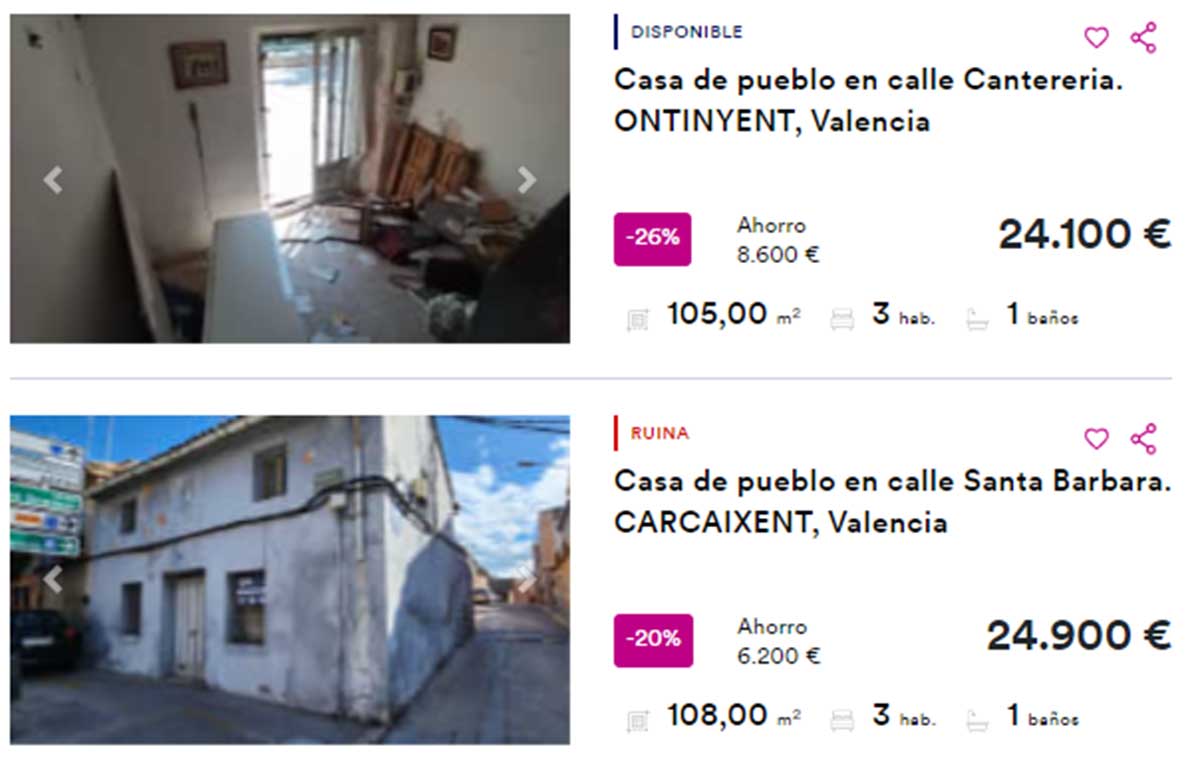1200x761 pixels.
Task: Click the bed icon beside 3 hab. in Carcaixent listing
Action: (843, 720)
